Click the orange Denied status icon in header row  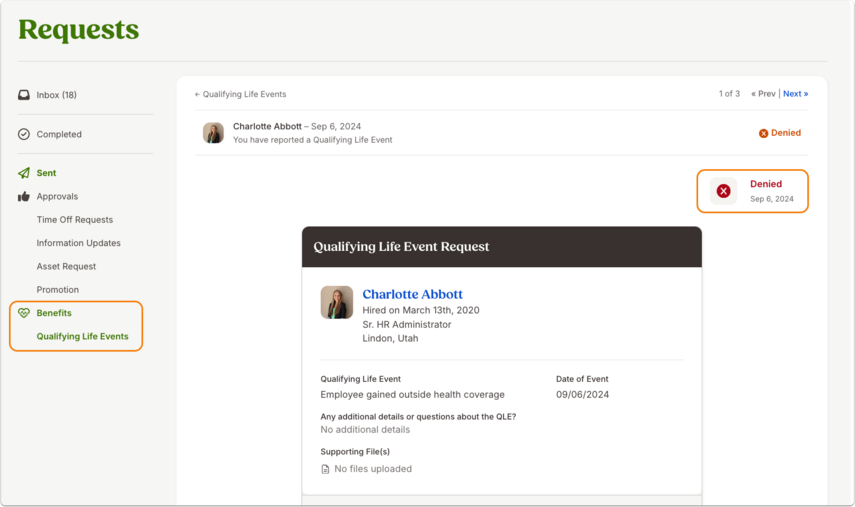click(763, 133)
